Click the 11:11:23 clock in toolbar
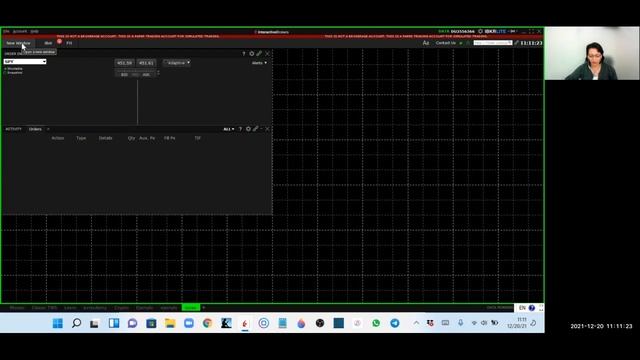 point(531,43)
